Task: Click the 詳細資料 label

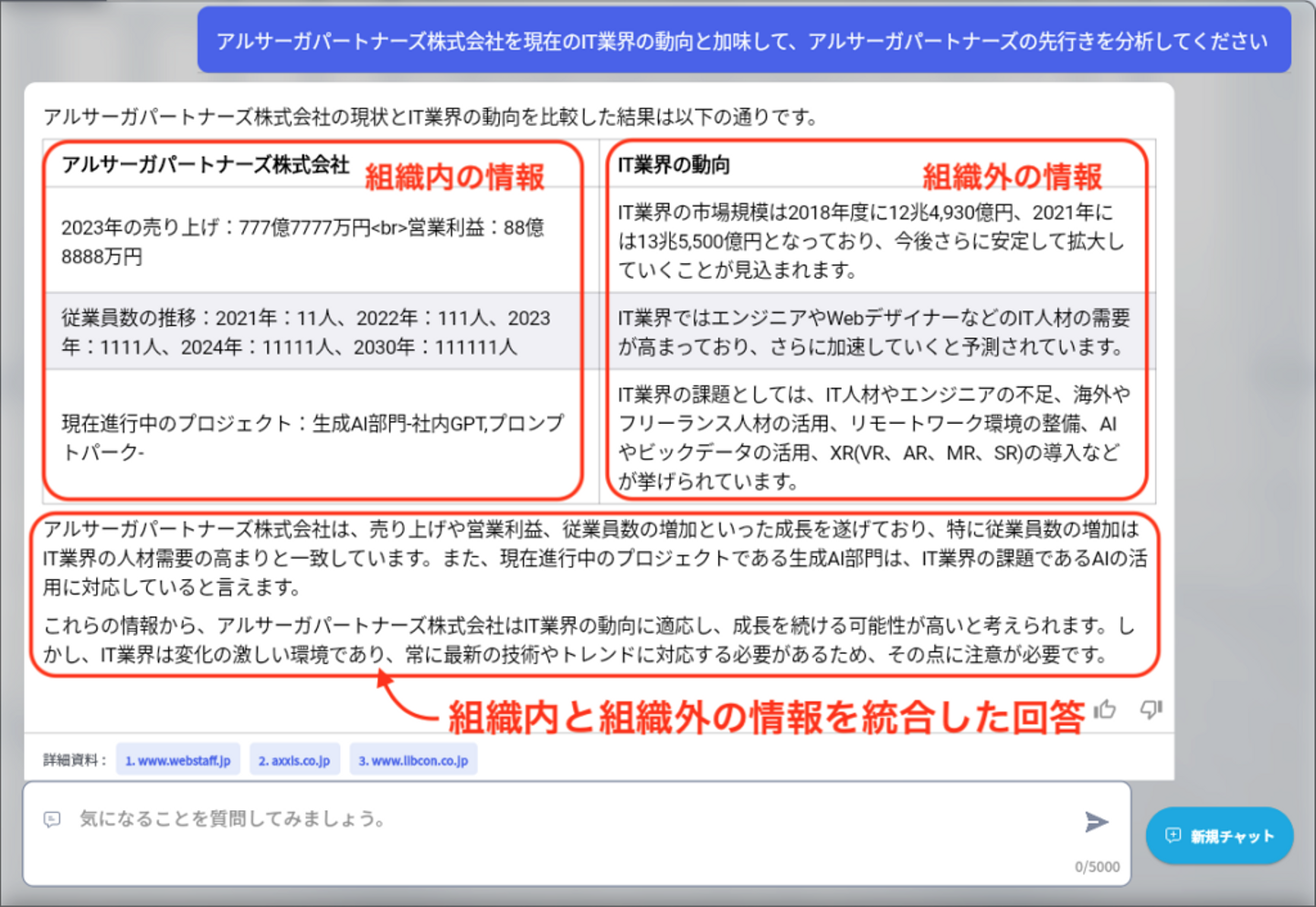Action: pos(74,760)
